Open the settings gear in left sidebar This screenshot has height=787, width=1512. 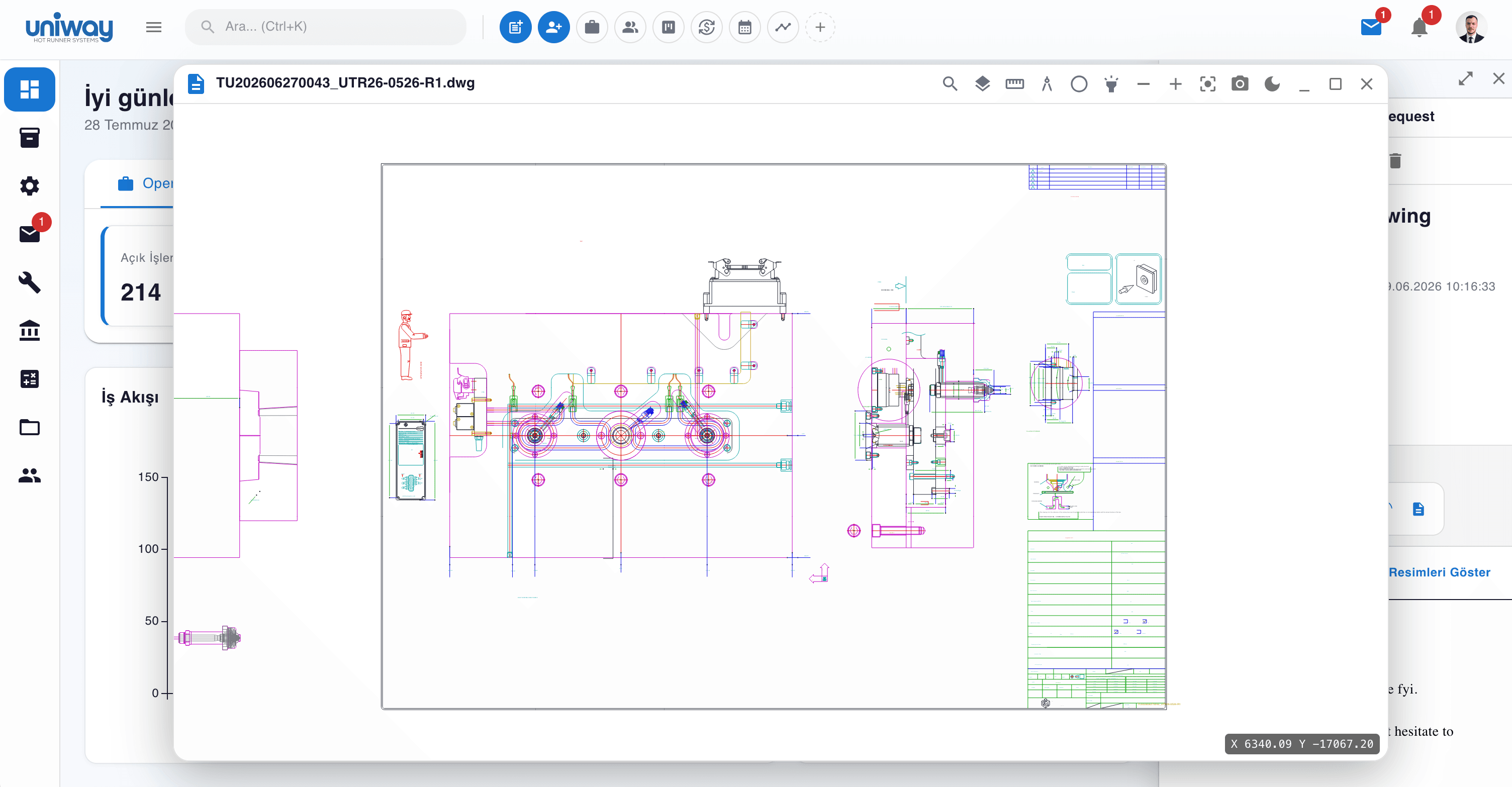[29, 186]
